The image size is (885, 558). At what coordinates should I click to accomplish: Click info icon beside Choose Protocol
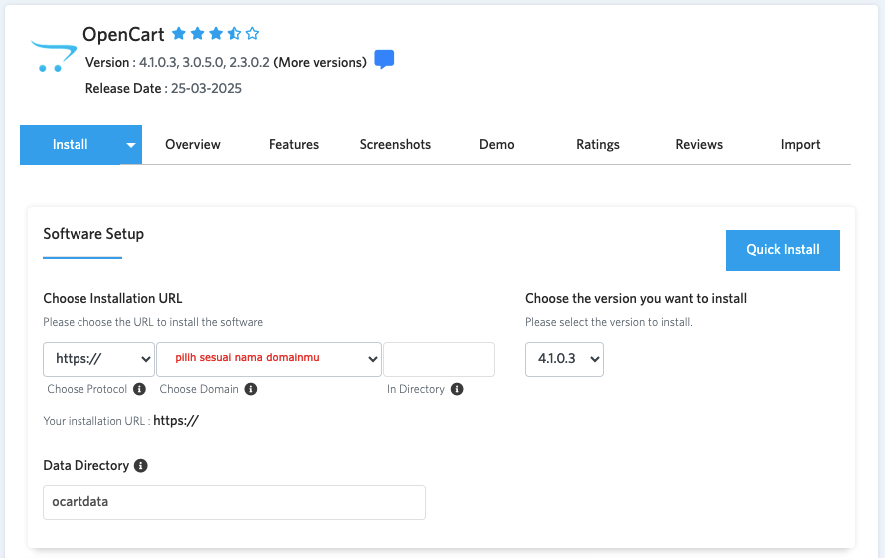tap(139, 389)
